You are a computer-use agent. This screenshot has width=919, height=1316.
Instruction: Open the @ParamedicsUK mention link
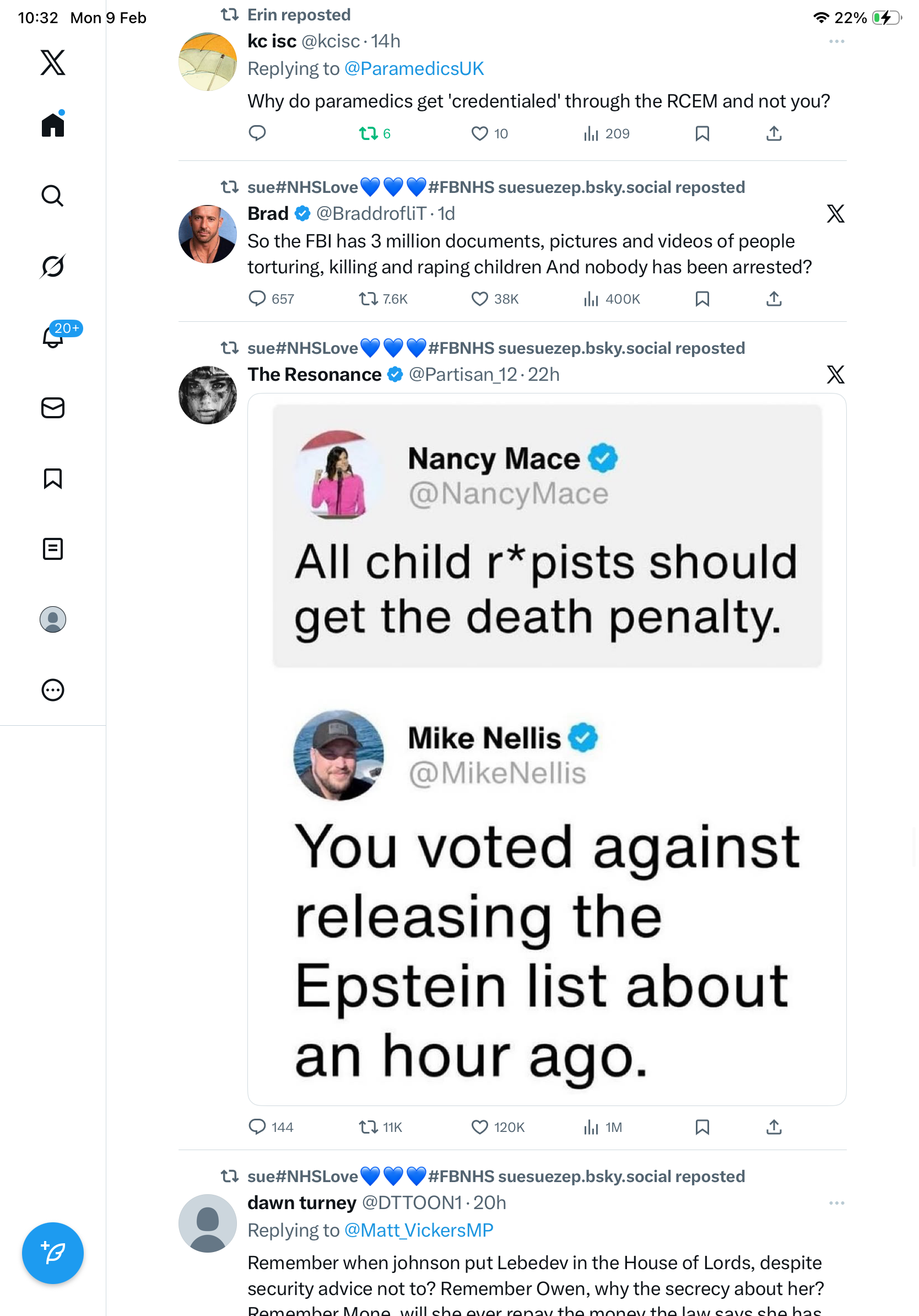coord(414,69)
